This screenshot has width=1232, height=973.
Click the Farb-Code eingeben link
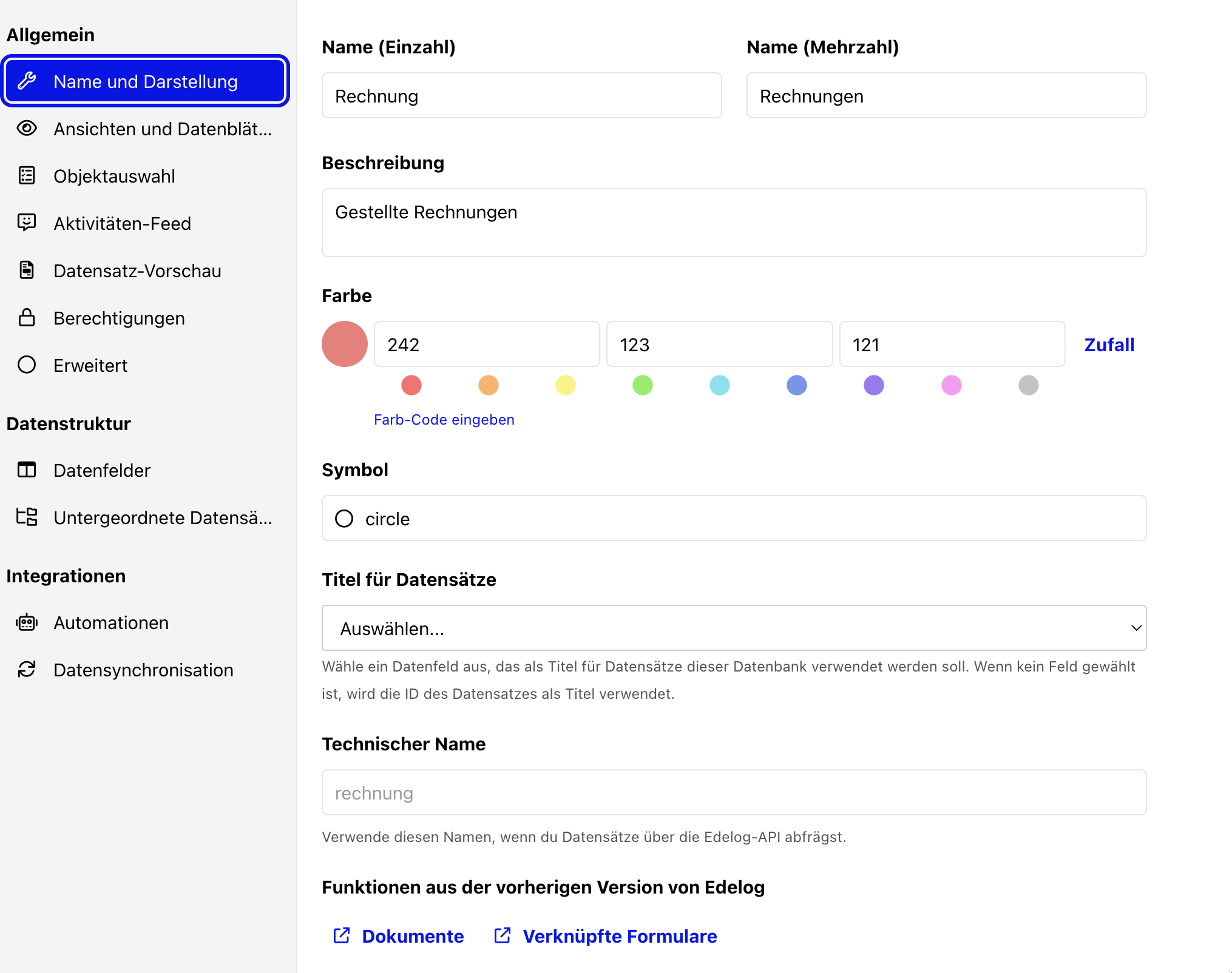click(444, 420)
